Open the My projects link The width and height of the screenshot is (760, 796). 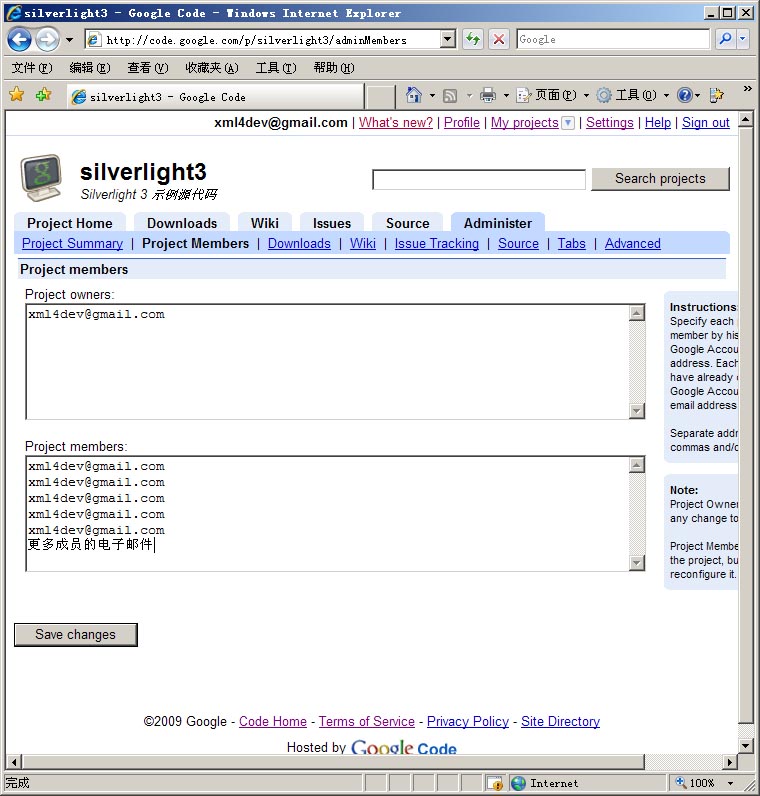click(524, 122)
